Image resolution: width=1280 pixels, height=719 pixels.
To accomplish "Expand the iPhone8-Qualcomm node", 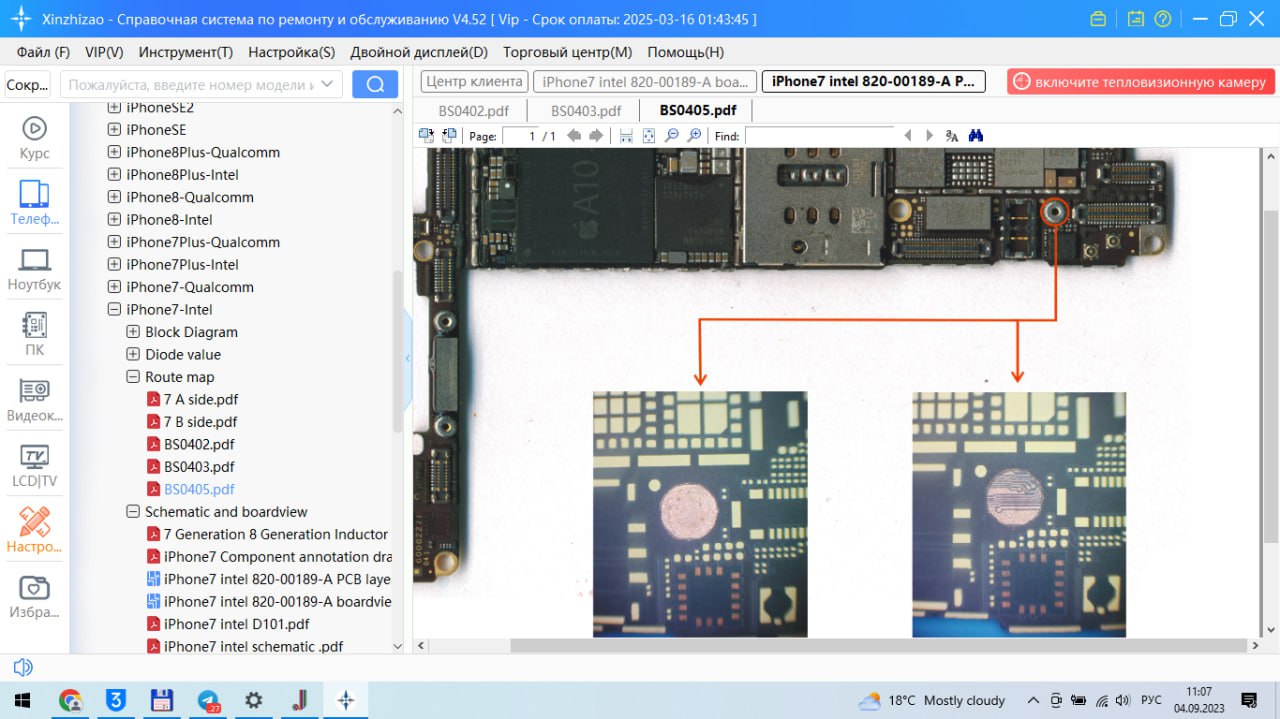I will click(114, 197).
